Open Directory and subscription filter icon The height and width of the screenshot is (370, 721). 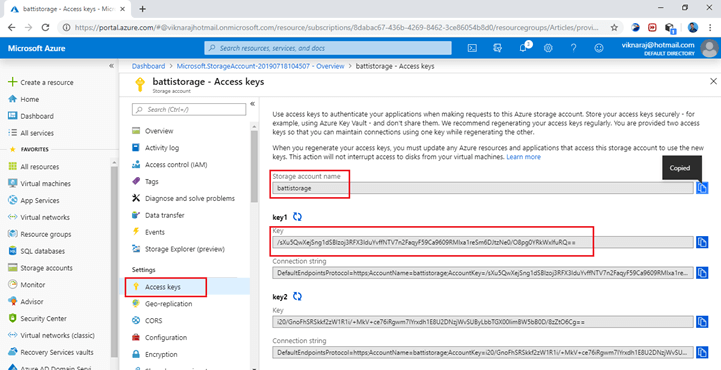[x=497, y=48]
